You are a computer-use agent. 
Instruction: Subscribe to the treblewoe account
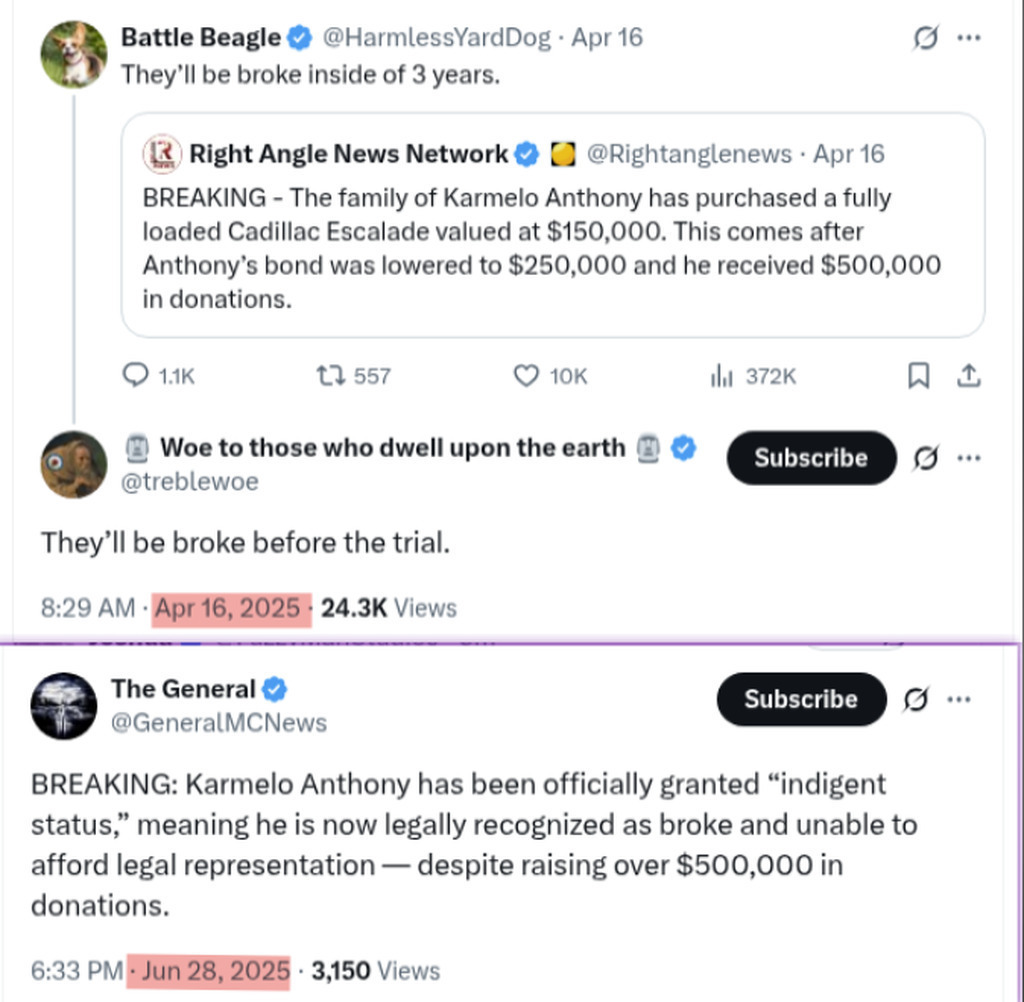(x=810, y=458)
